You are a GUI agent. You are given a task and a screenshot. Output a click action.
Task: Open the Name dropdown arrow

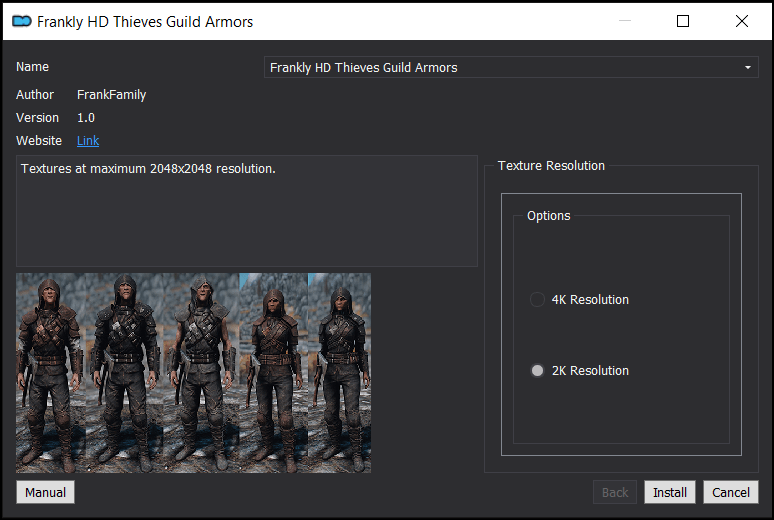click(748, 67)
